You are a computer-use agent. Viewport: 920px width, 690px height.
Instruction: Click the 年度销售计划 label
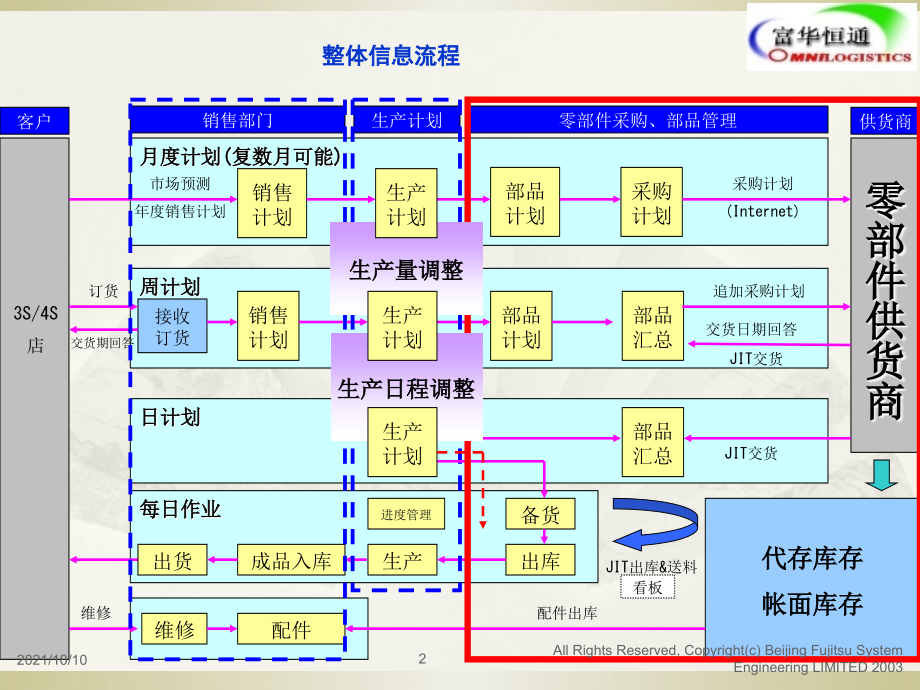pos(180,211)
